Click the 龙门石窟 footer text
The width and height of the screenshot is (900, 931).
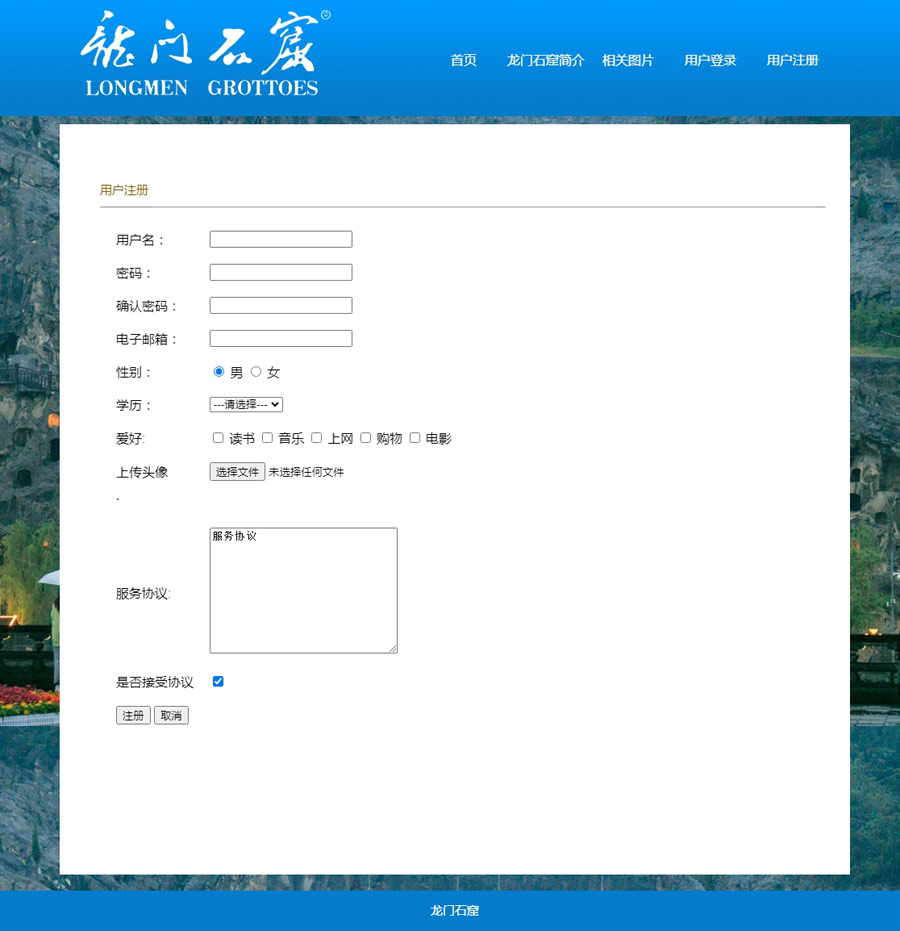pyautogui.click(x=455, y=911)
